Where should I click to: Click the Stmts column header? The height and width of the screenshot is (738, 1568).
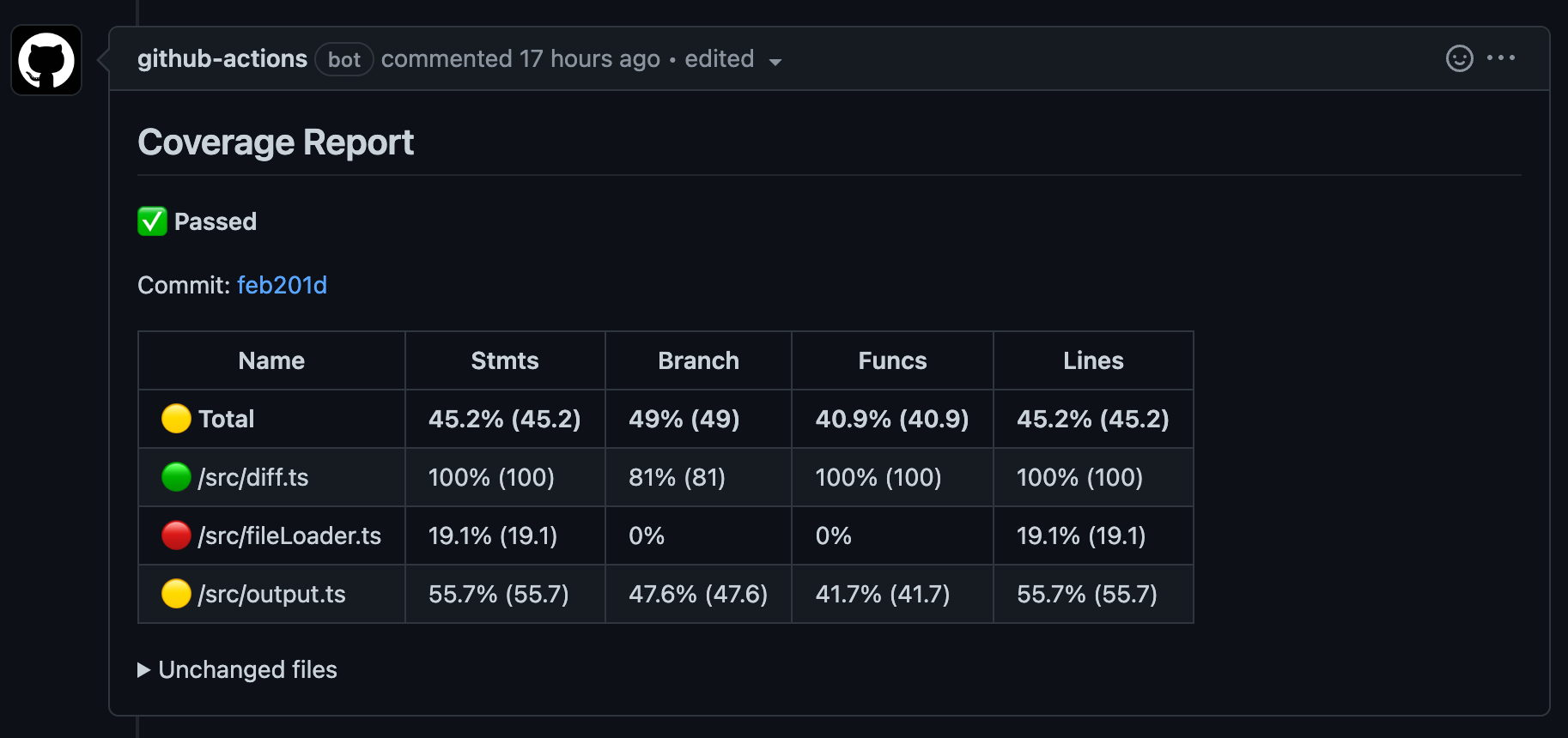click(505, 360)
